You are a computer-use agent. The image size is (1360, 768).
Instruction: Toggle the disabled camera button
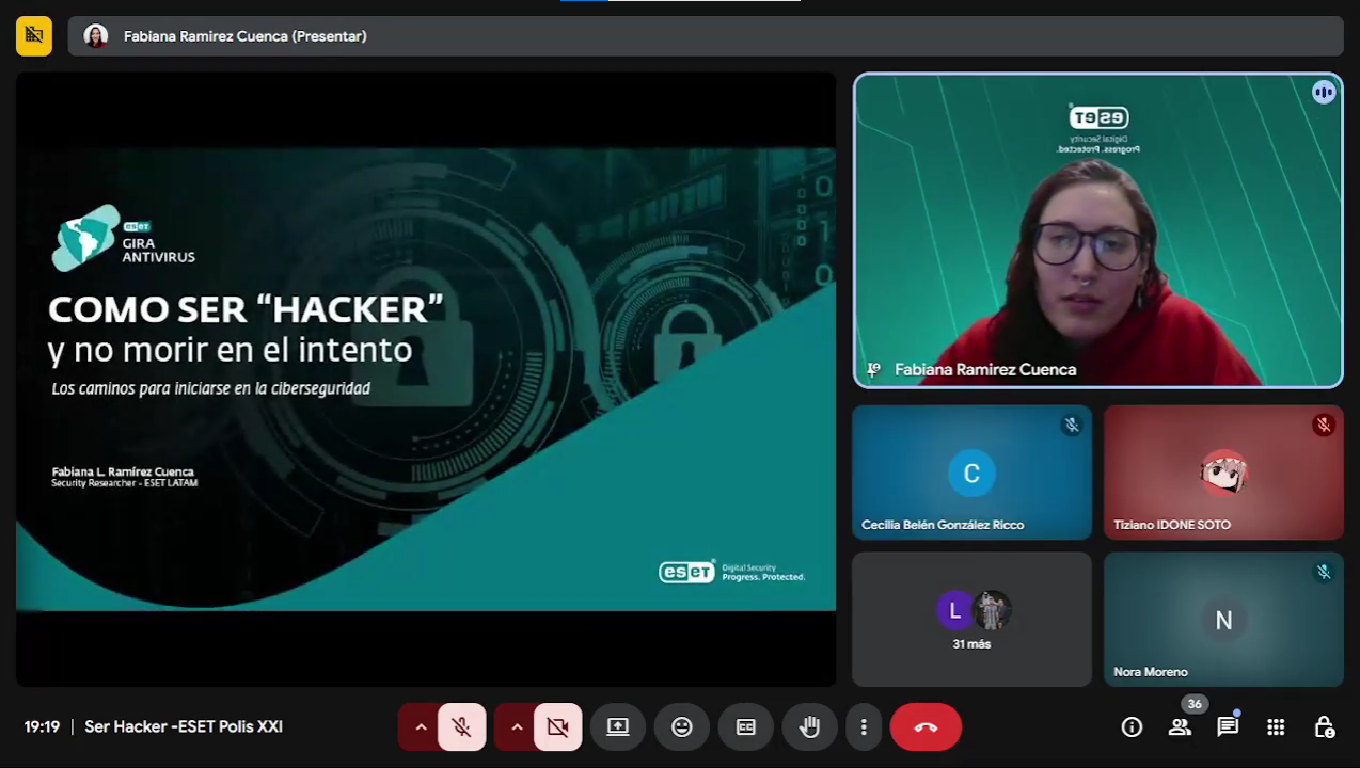tap(558, 727)
